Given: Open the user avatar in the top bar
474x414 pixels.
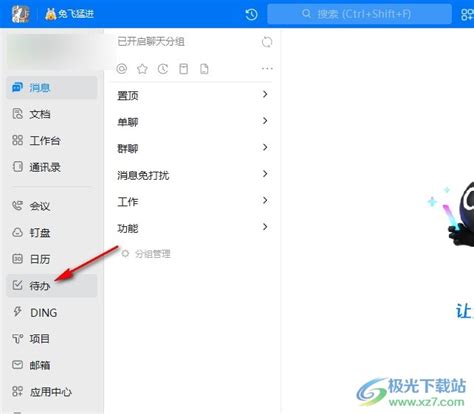Looking at the screenshot, I should 21,14.
